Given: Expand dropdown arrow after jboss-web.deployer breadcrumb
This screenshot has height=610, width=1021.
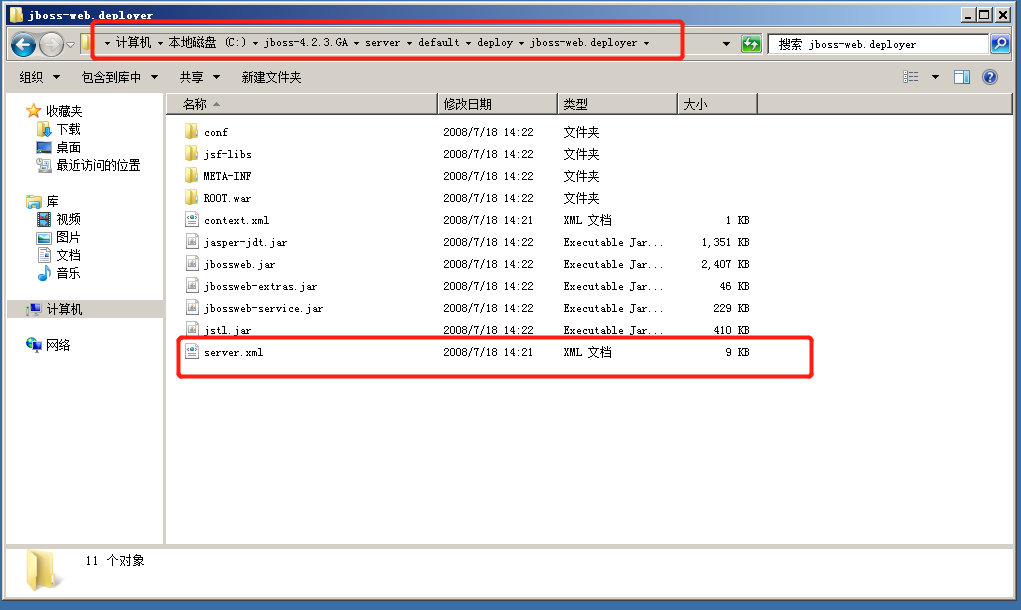Looking at the screenshot, I should [647, 43].
